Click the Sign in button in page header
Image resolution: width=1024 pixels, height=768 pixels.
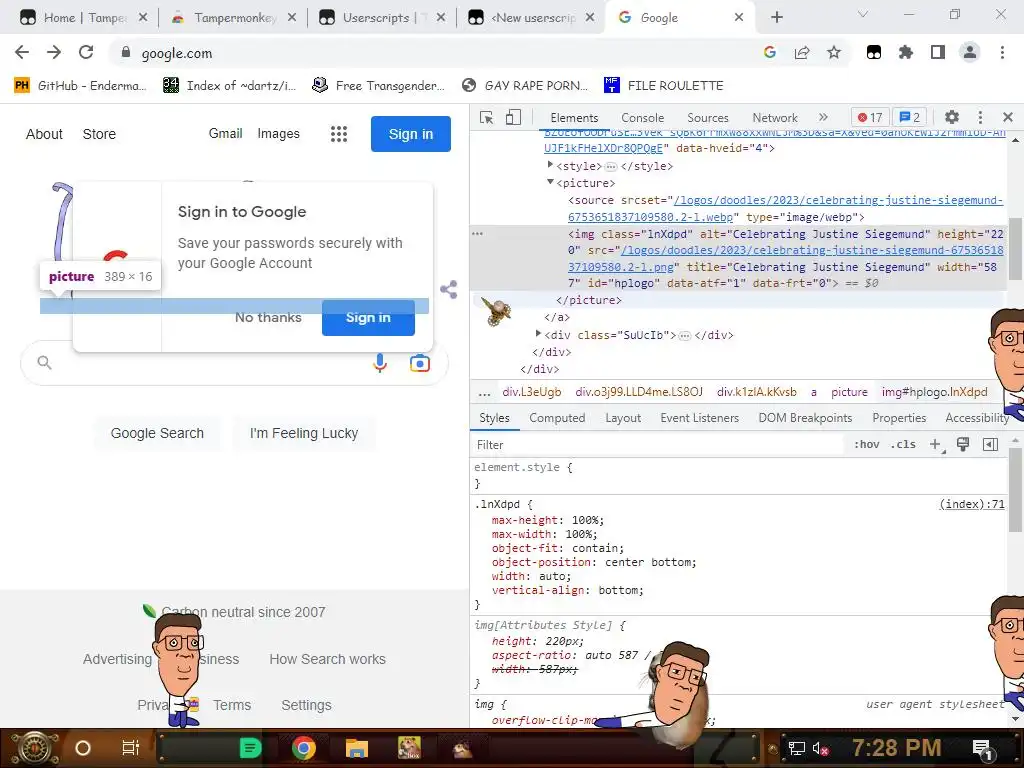coord(411,134)
